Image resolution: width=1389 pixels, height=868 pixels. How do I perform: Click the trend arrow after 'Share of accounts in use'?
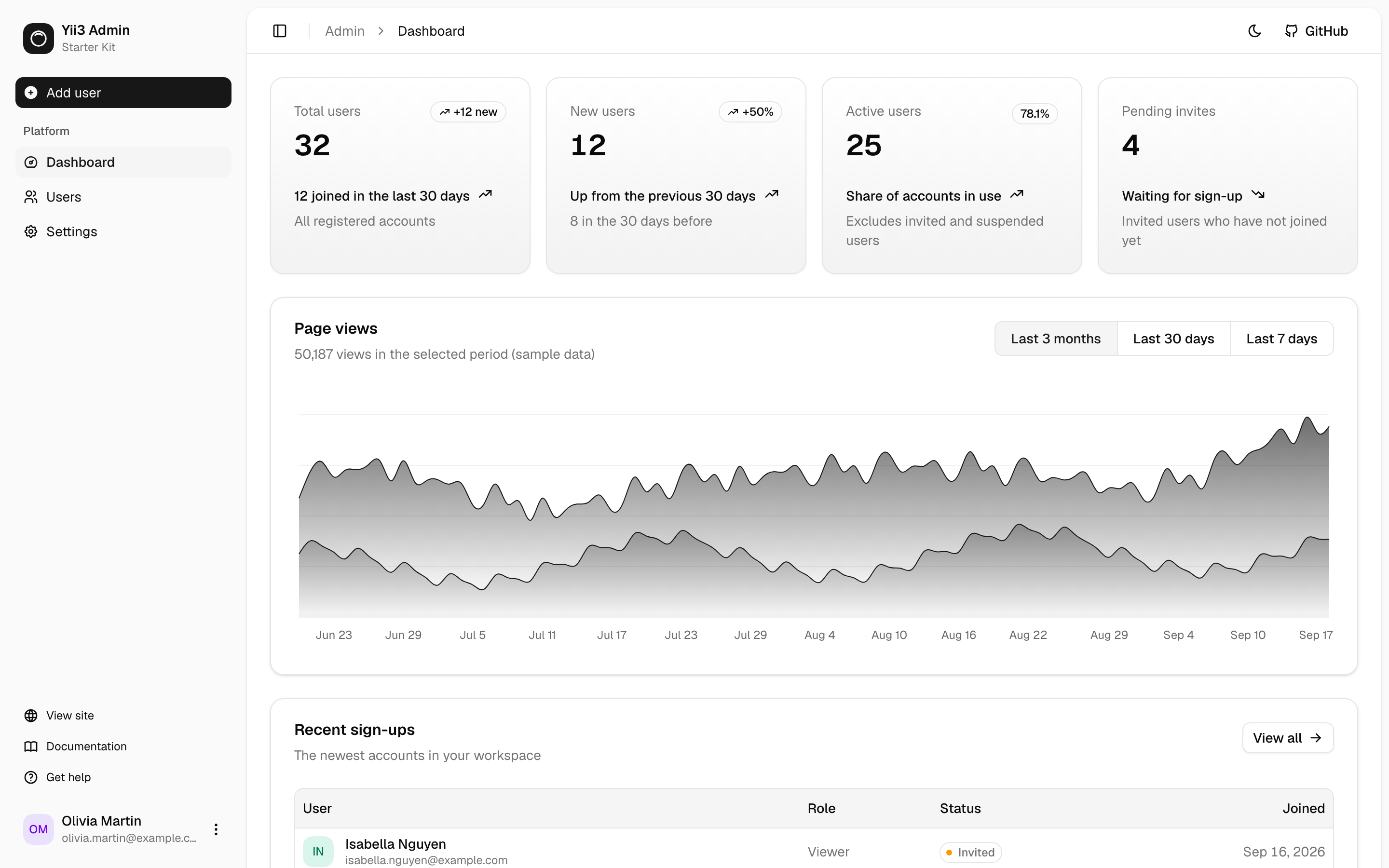point(1017,195)
